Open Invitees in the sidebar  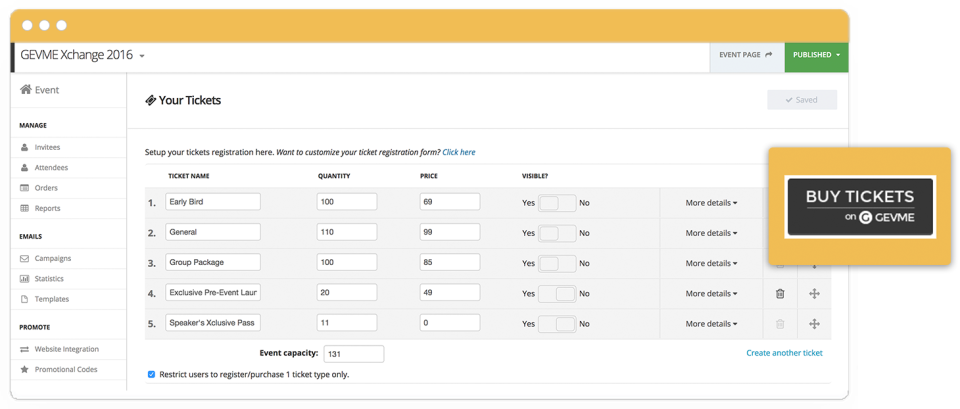point(47,148)
